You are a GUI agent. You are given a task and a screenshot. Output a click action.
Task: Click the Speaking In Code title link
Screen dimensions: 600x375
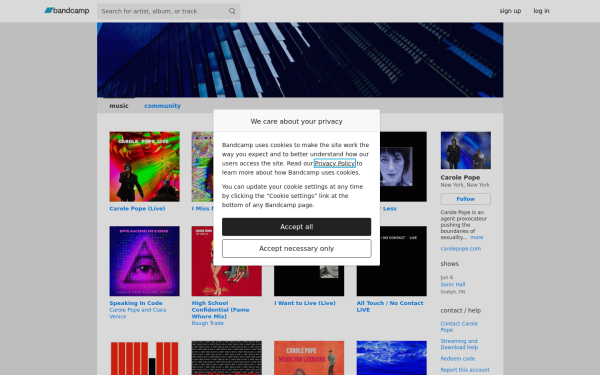(136, 303)
